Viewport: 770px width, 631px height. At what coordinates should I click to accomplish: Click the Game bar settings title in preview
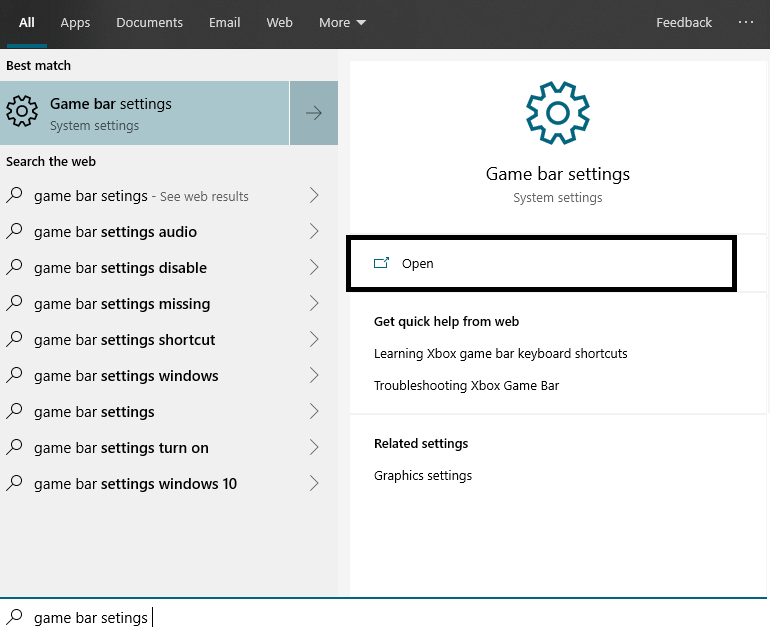pos(557,174)
